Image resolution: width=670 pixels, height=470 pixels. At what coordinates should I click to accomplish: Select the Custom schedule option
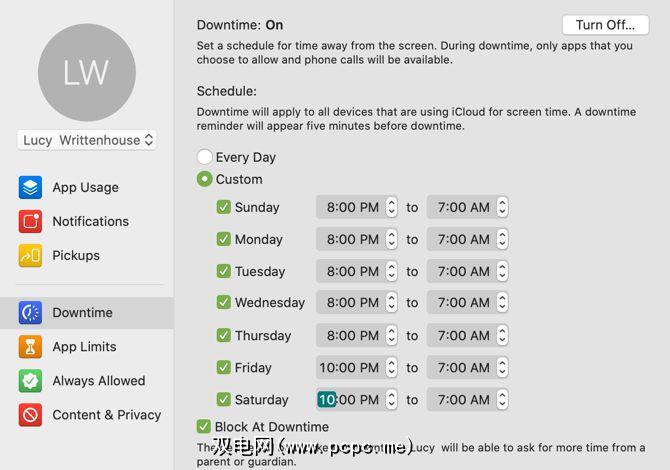click(x=205, y=179)
